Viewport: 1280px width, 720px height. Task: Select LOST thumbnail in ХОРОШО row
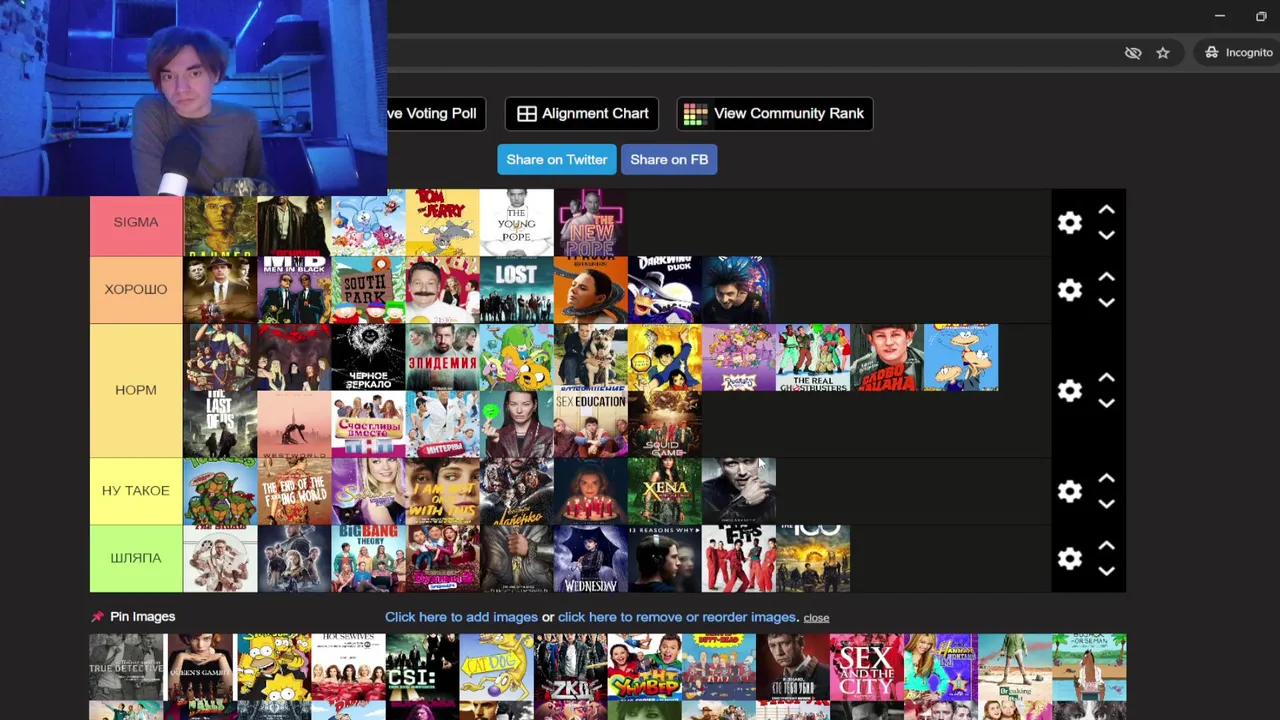pyautogui.click(x=516, y=290)
